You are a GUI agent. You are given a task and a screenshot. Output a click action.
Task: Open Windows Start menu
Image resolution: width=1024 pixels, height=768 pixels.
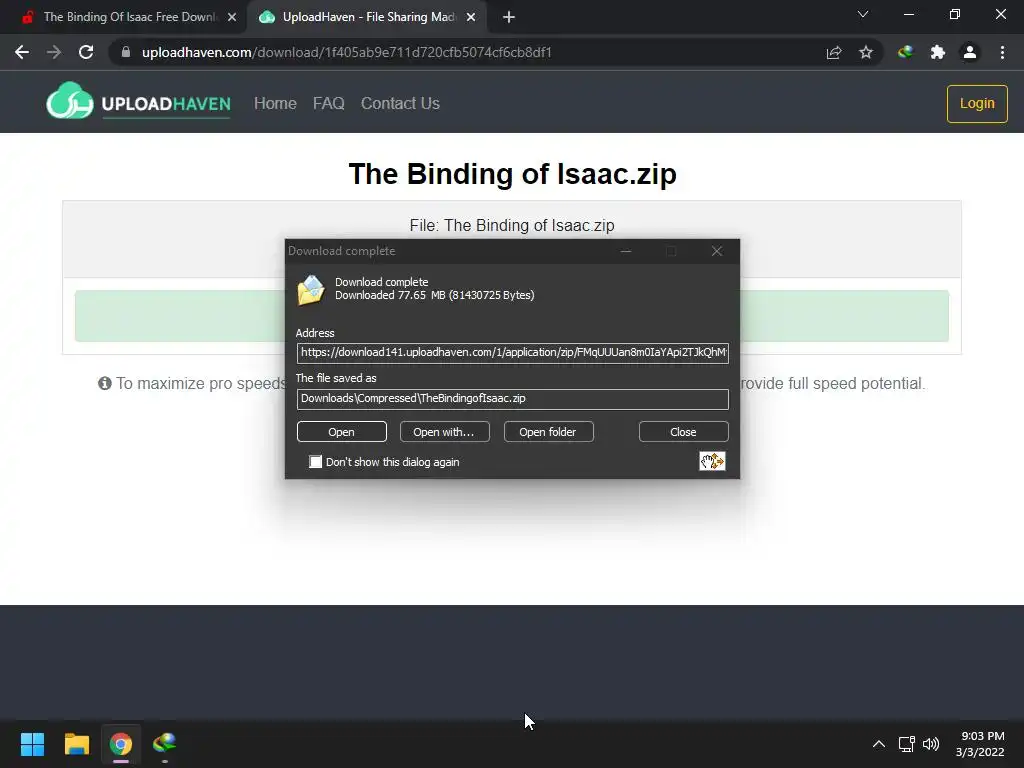[32, 744]
